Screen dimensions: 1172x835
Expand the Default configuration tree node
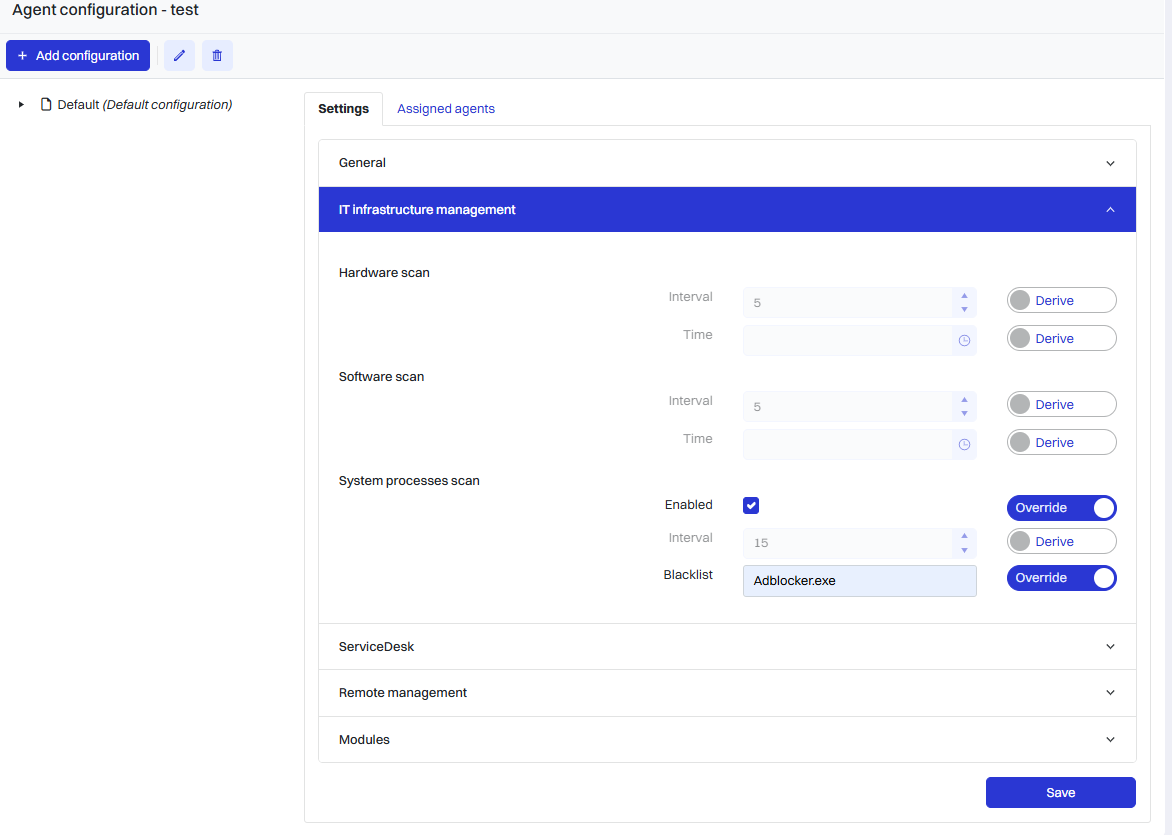pos(21,105)
